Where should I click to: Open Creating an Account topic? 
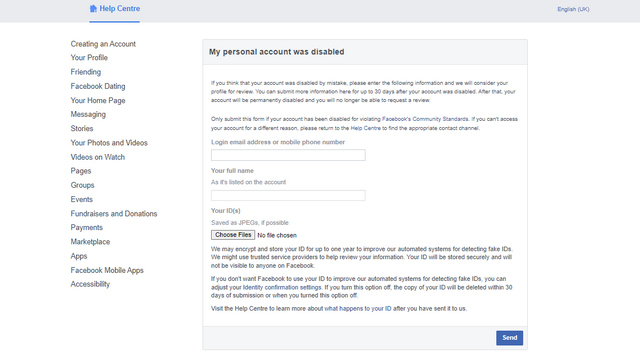[x=103, y=44]
